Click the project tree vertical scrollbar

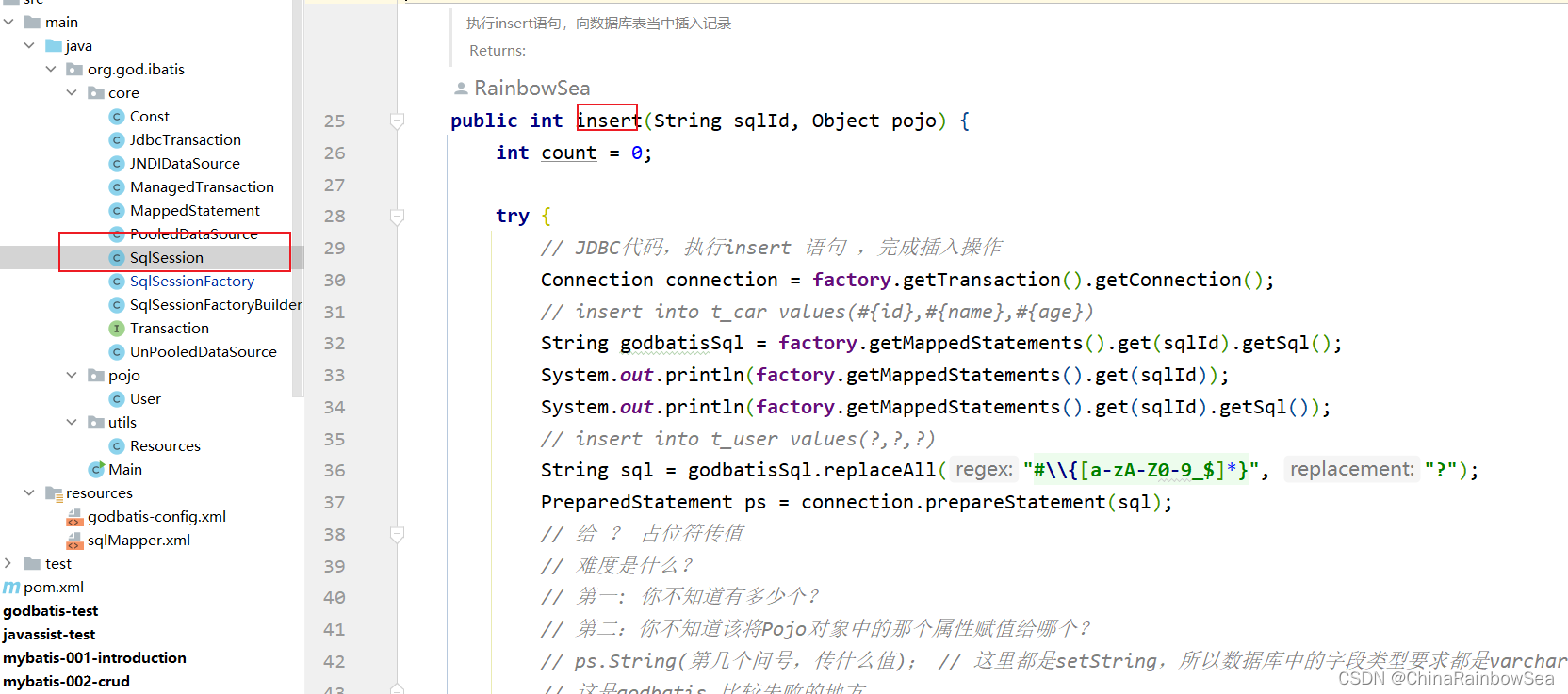pyautogui.click(x=298, y=198)
